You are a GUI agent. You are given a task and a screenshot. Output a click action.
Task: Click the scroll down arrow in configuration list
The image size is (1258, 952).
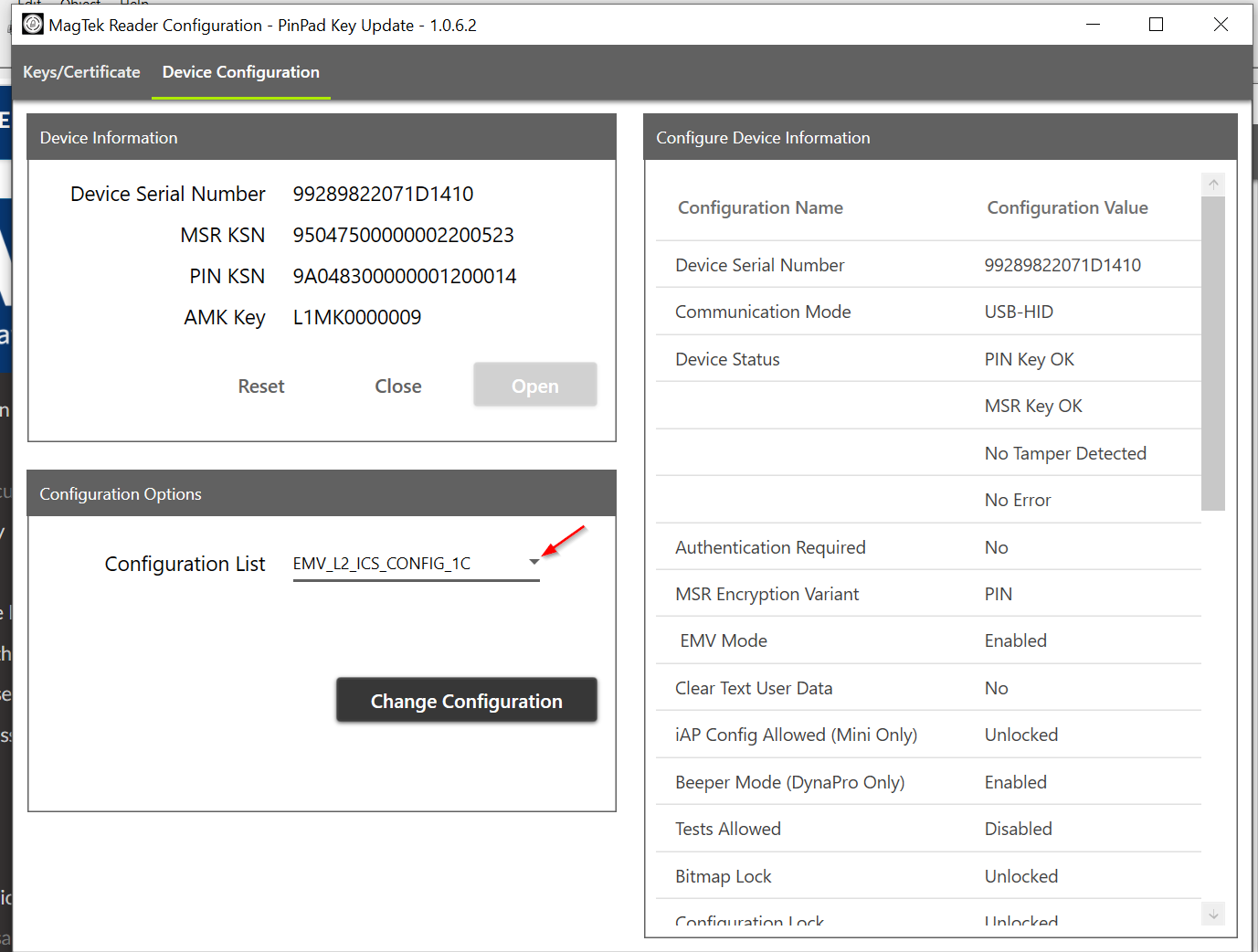click(1213, 914)
